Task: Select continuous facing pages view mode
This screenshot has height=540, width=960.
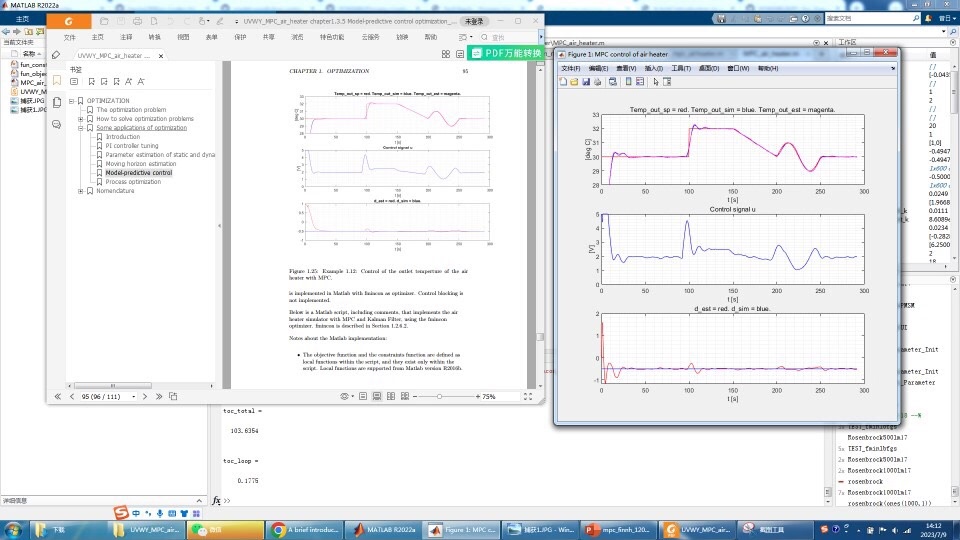Action: tap(405, 397)
